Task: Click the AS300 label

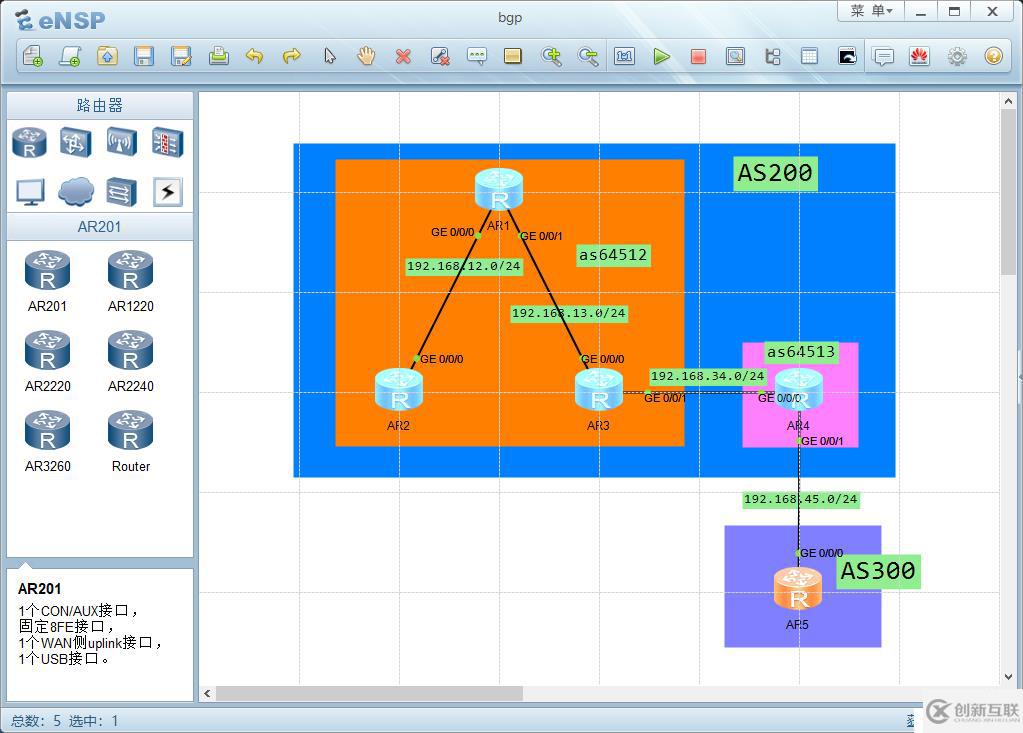Action: [x=878, y=571]
